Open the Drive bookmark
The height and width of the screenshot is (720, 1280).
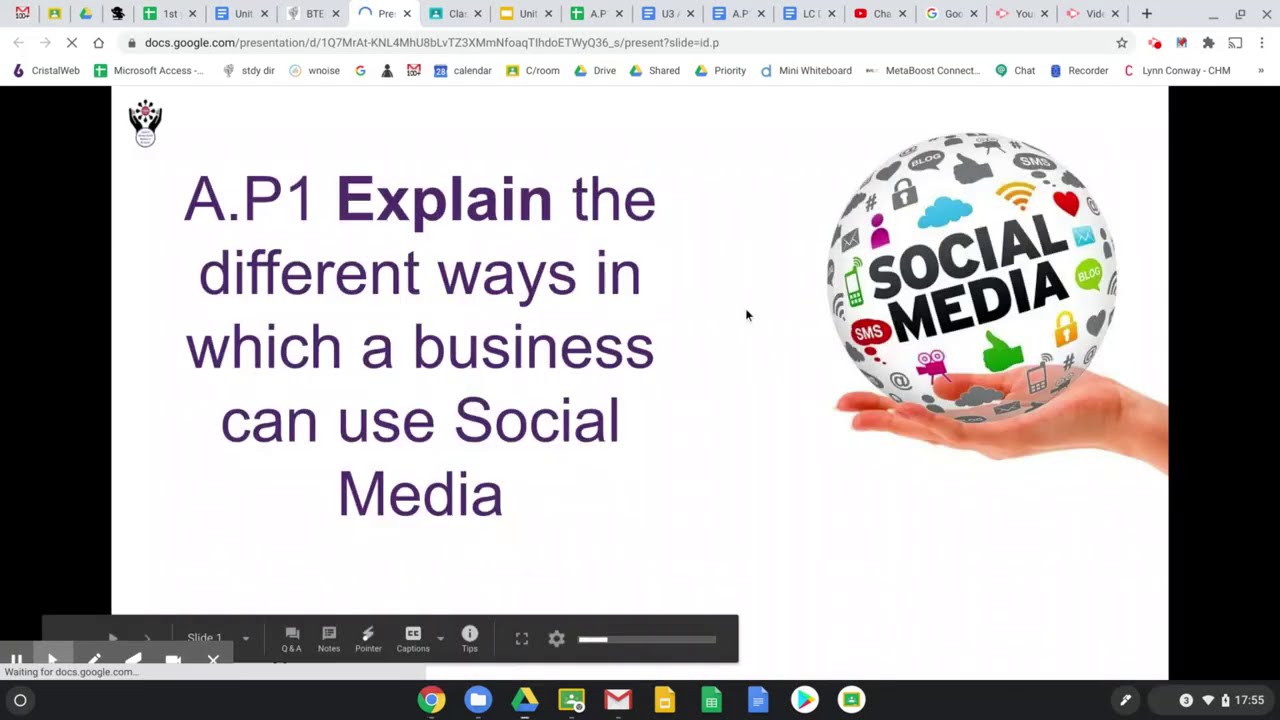tap(594, 71)
